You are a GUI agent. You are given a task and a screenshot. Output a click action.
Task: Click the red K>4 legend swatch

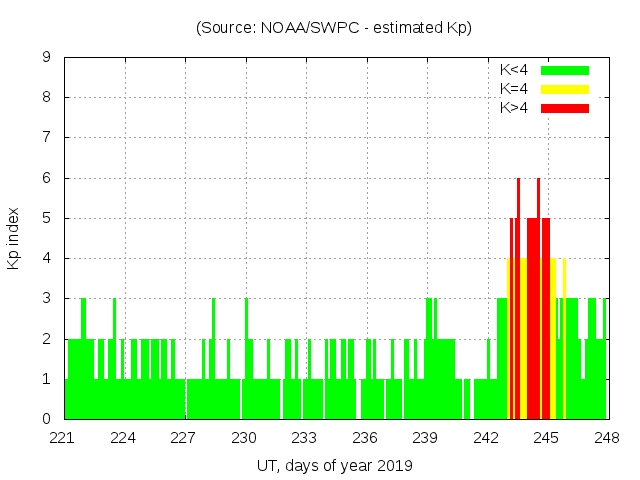click(x=564, y=107)
